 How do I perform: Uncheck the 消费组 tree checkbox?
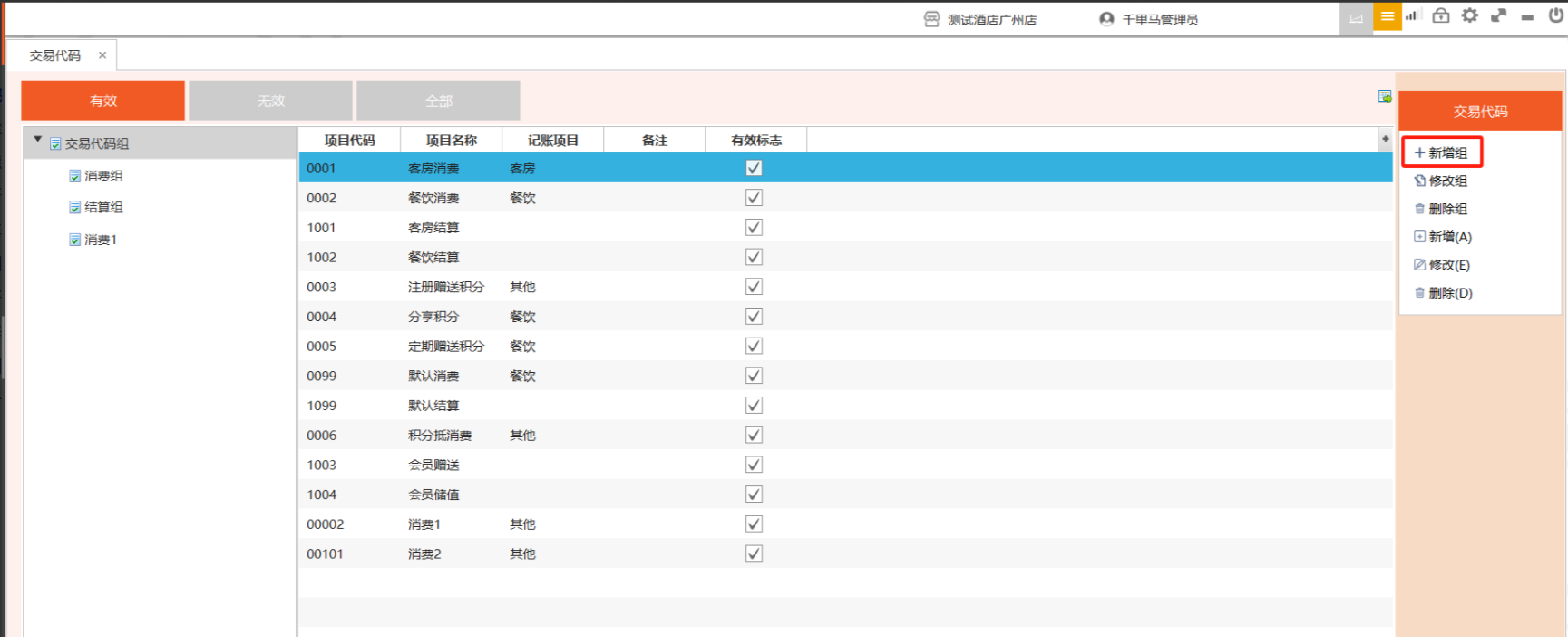[75, 176]
